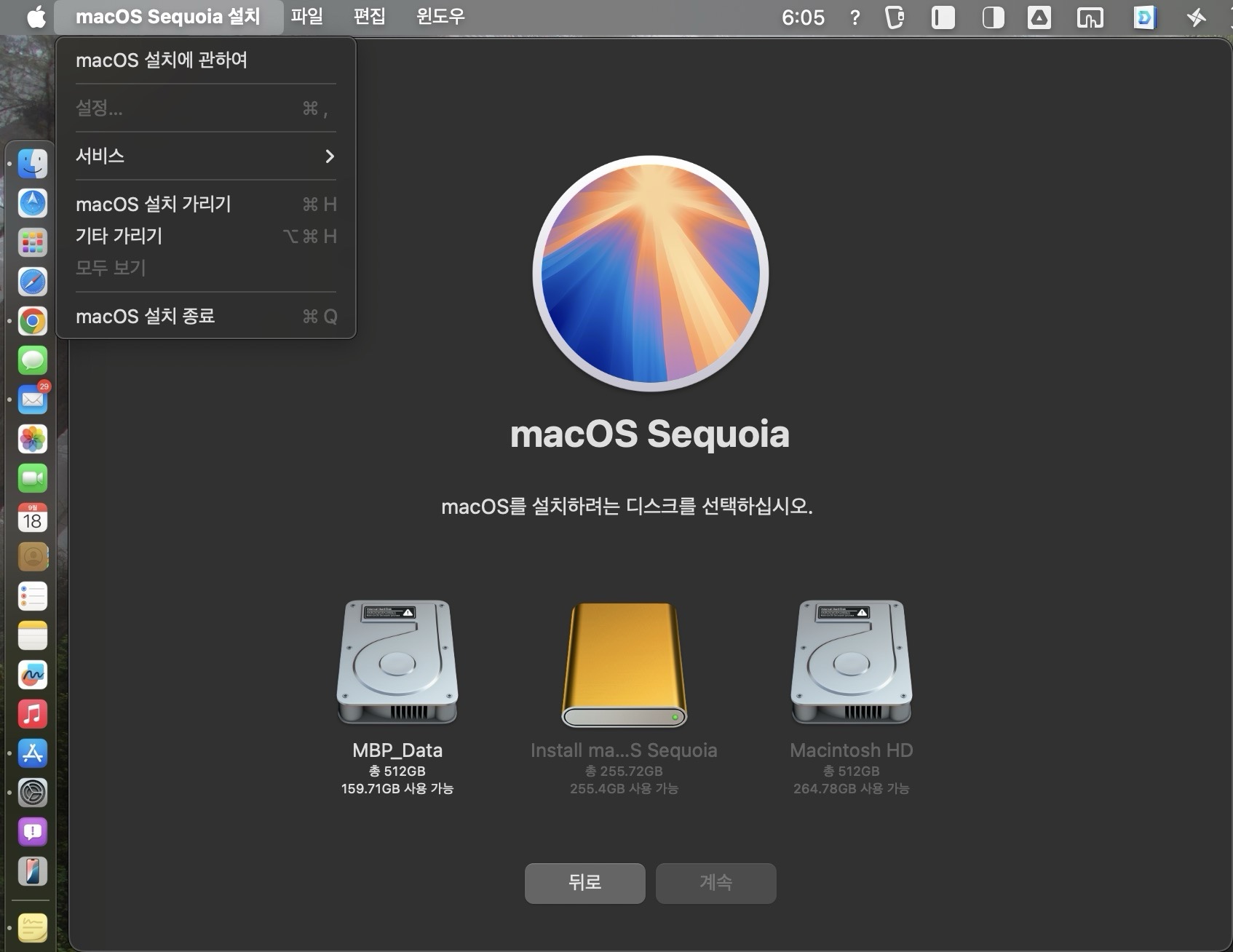Open Notes from the Dock

[33, 635]
